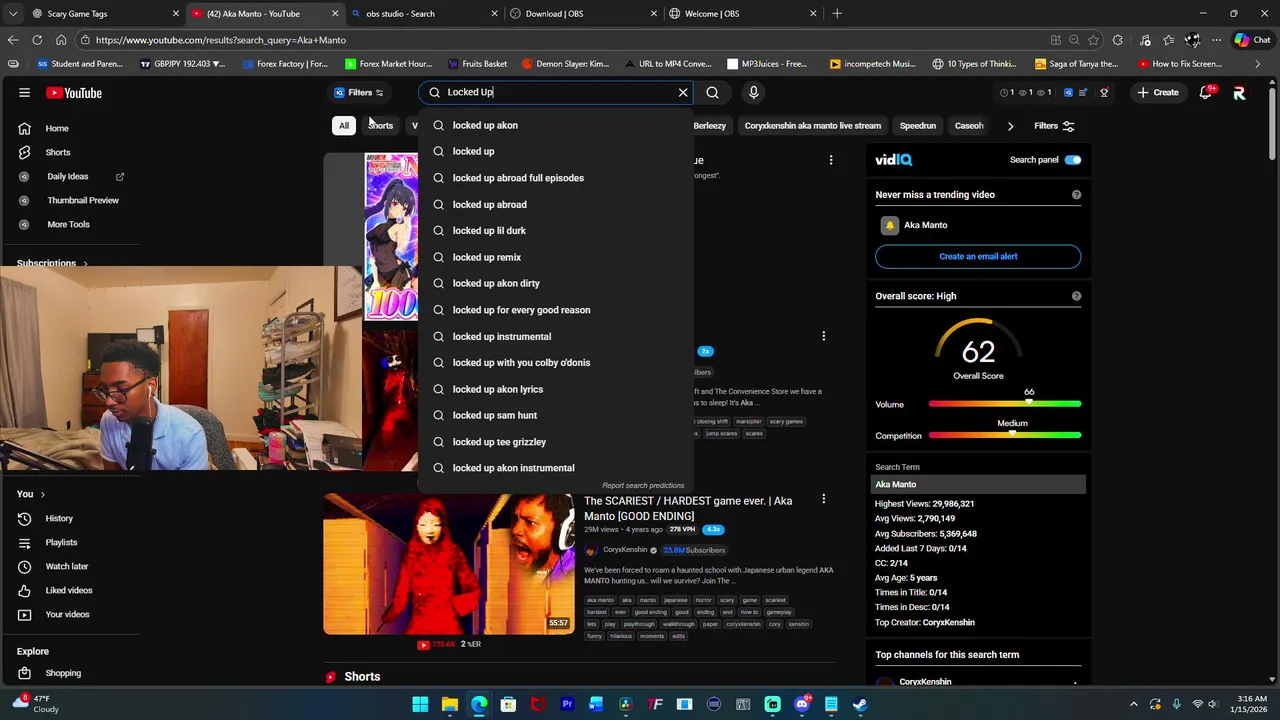Viewport: 1280px width, 720px height.
Task: Open the account avatar menu
Action: click(1239, 92)
